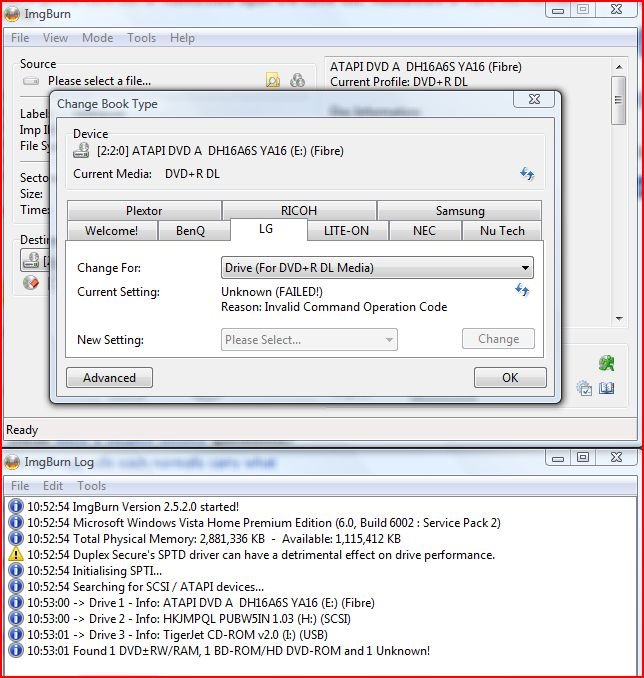Click the Advanced button
The height and width of the screenshot is (678, 644).
(109, 377)
